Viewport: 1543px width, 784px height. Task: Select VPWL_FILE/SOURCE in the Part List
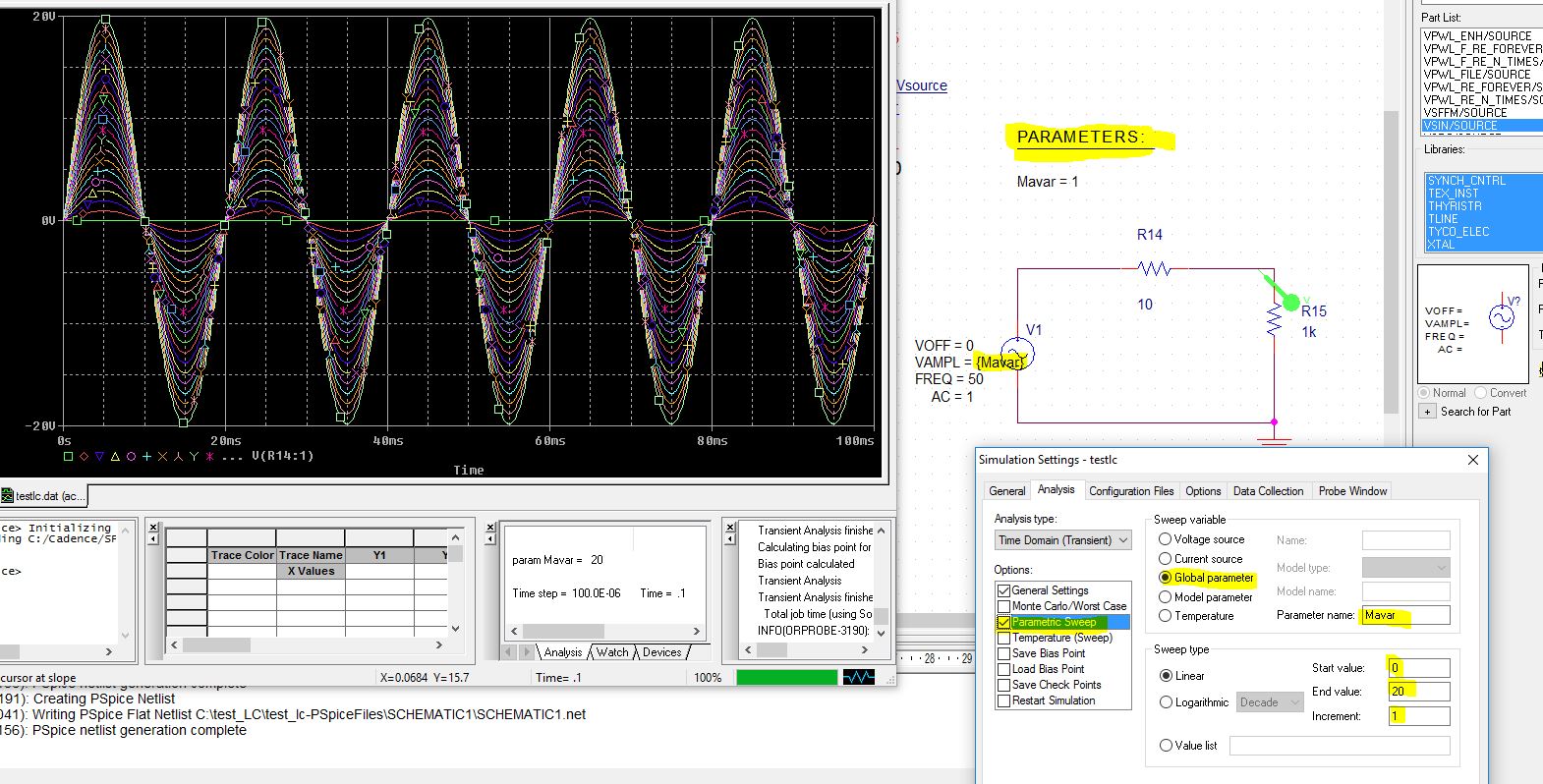click(1477, 74)
